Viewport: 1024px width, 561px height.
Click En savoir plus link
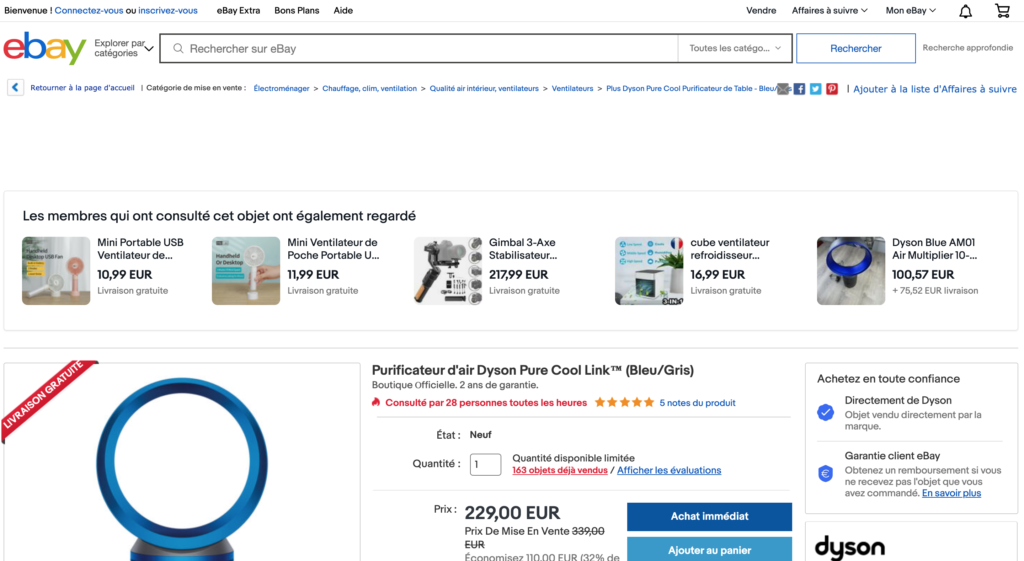coord(951,493)
